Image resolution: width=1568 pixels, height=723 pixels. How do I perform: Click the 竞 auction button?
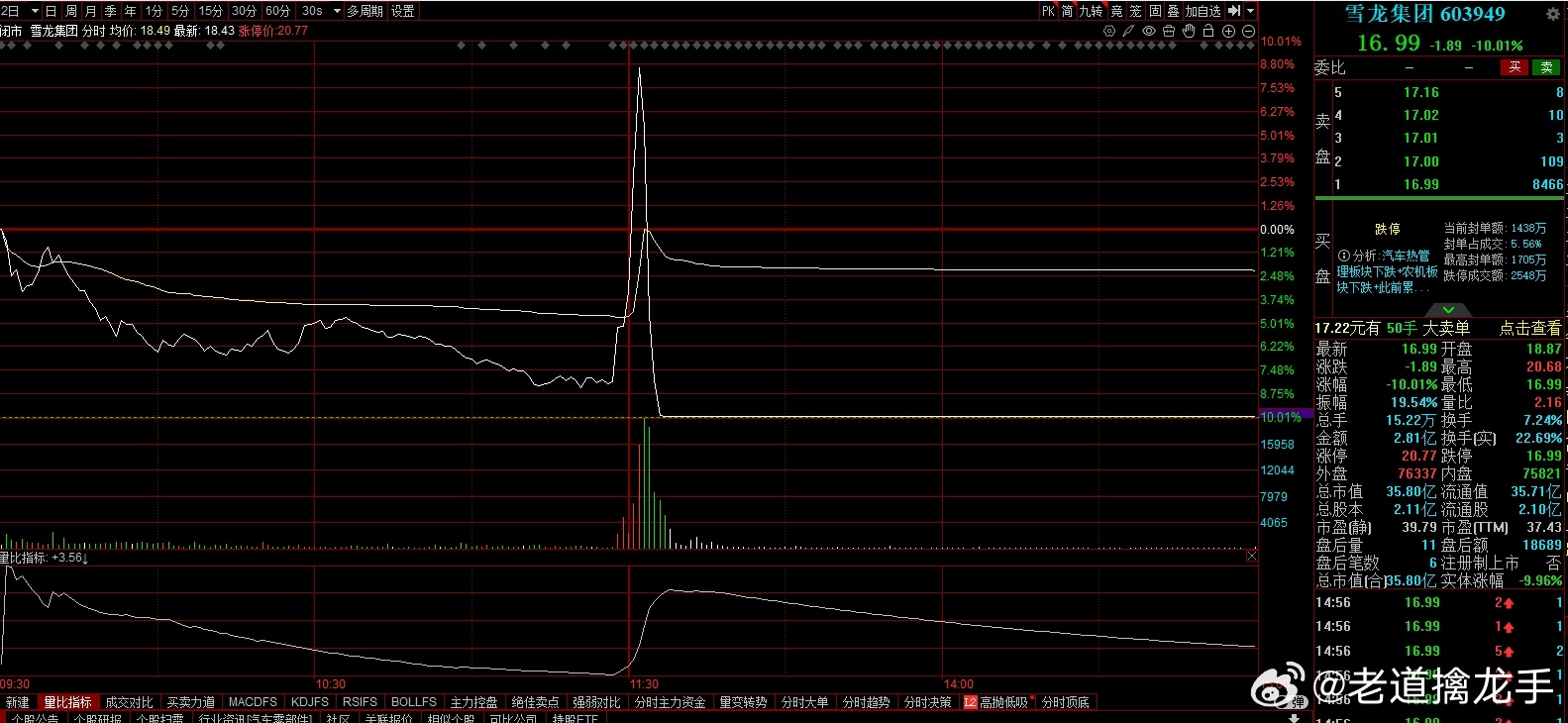pyautogui.click(x=1116, y=11)
